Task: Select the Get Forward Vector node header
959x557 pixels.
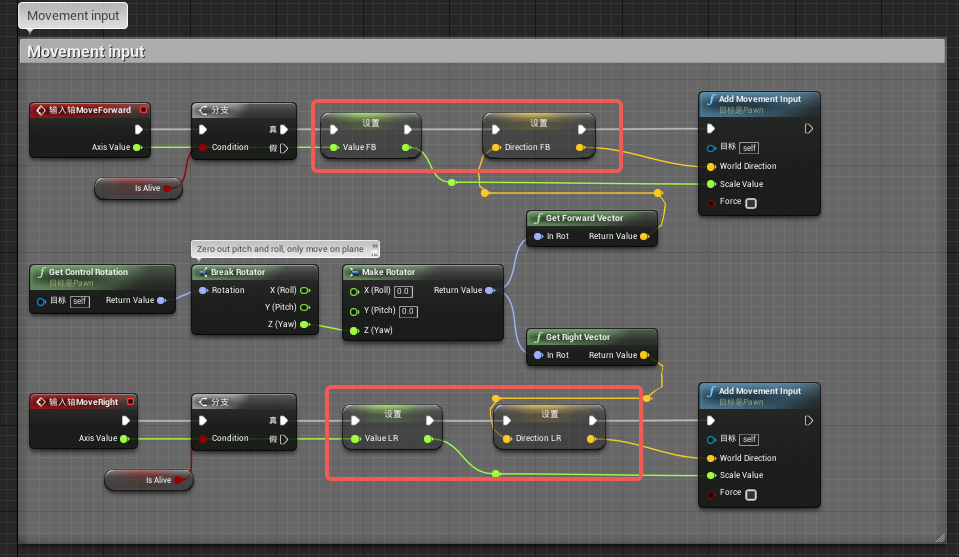Action: (592, 218)
